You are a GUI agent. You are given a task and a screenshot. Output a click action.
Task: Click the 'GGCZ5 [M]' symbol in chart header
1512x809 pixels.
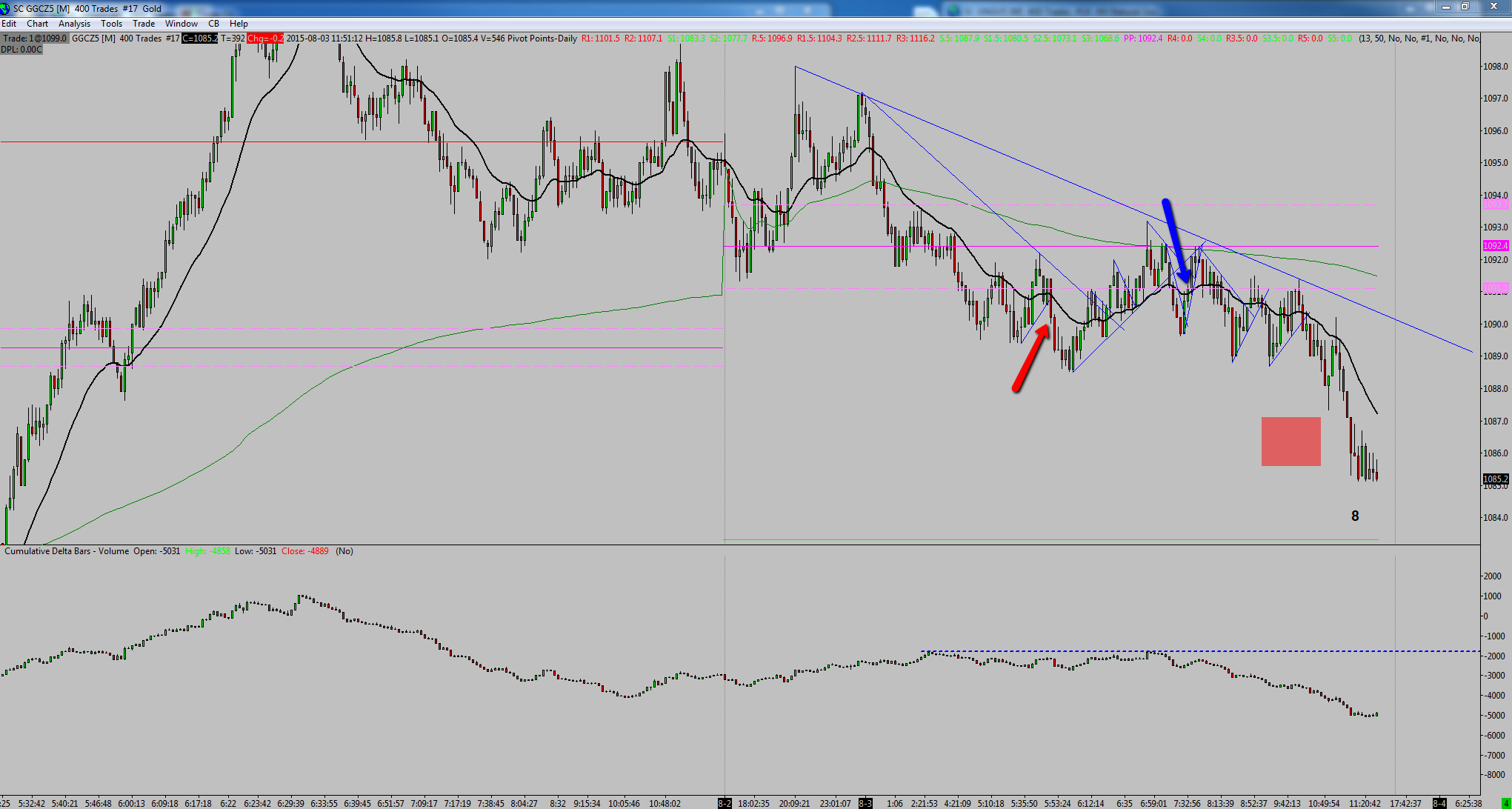pos(93,39)
